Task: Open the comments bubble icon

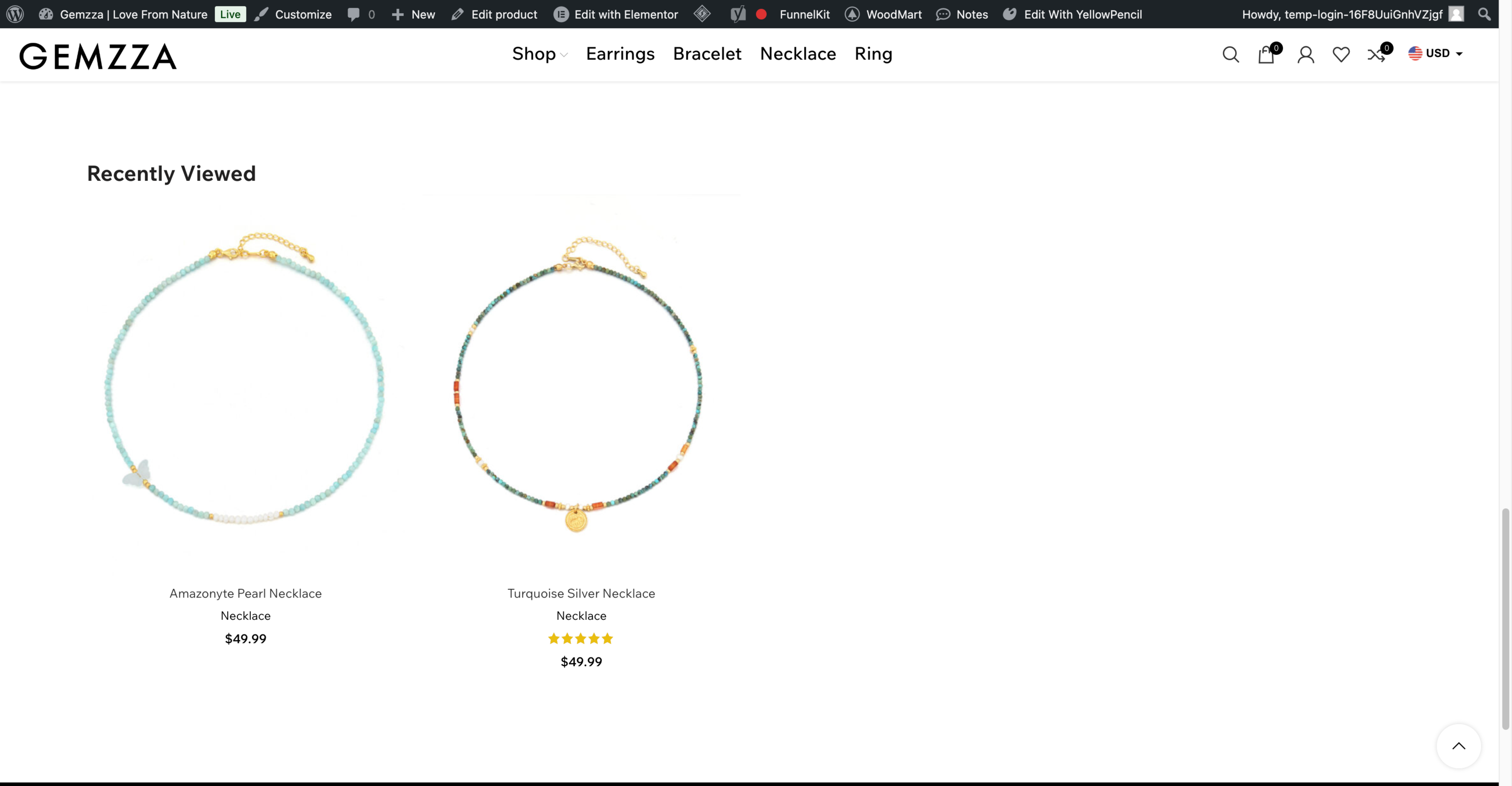Action: click(353, 14)
